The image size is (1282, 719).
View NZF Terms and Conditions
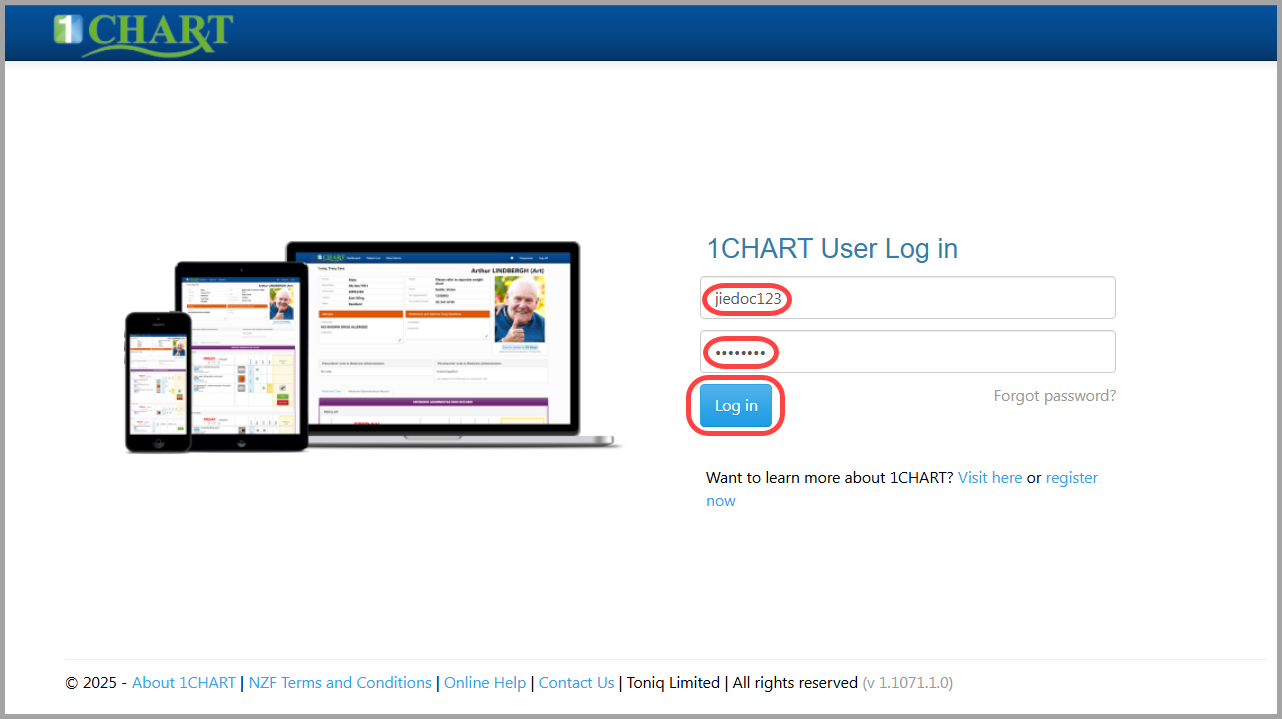point(340,683)
